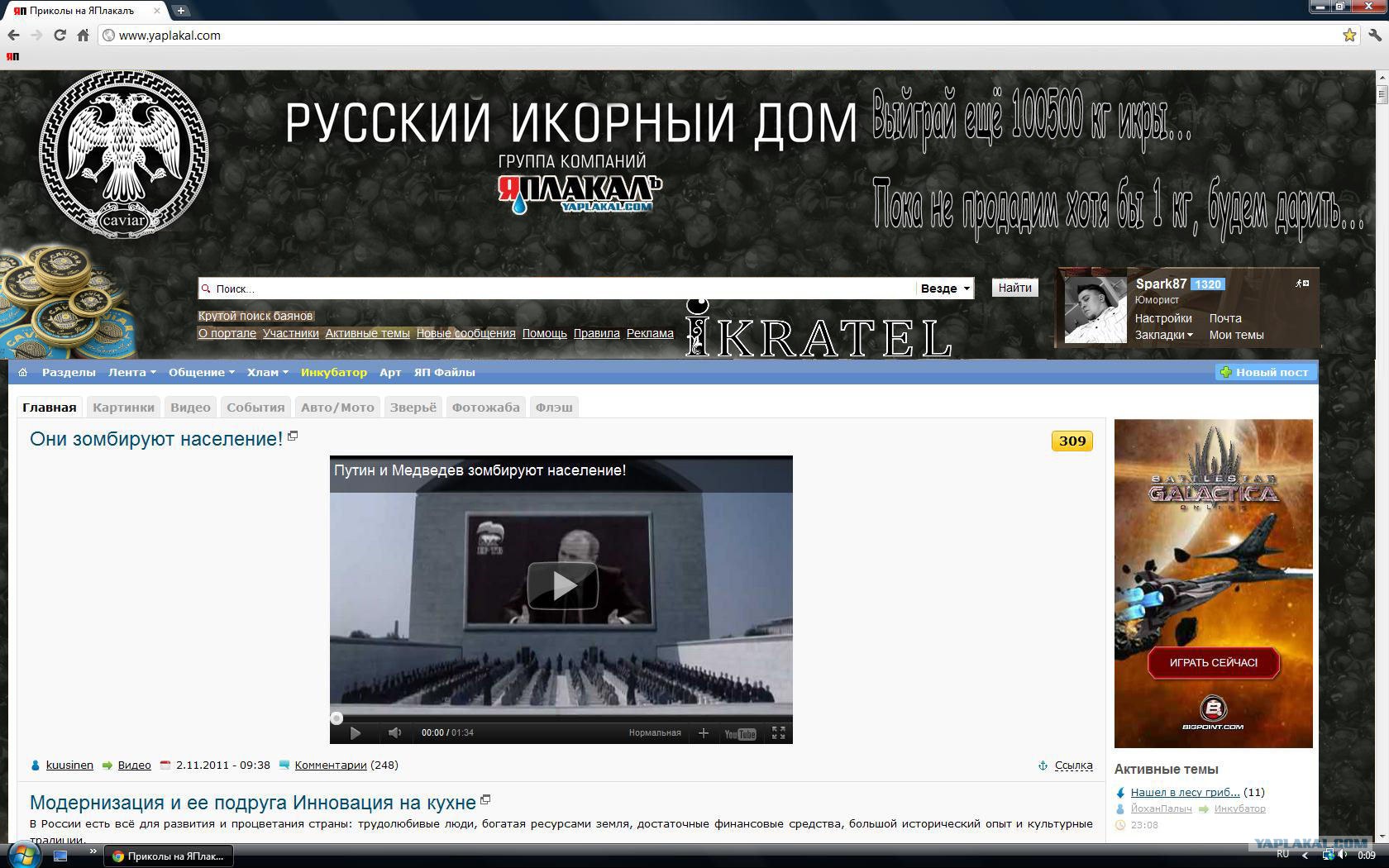Switch to the Флэш tab
This screenshot has width=1389, height=868.
click(554, 407)
